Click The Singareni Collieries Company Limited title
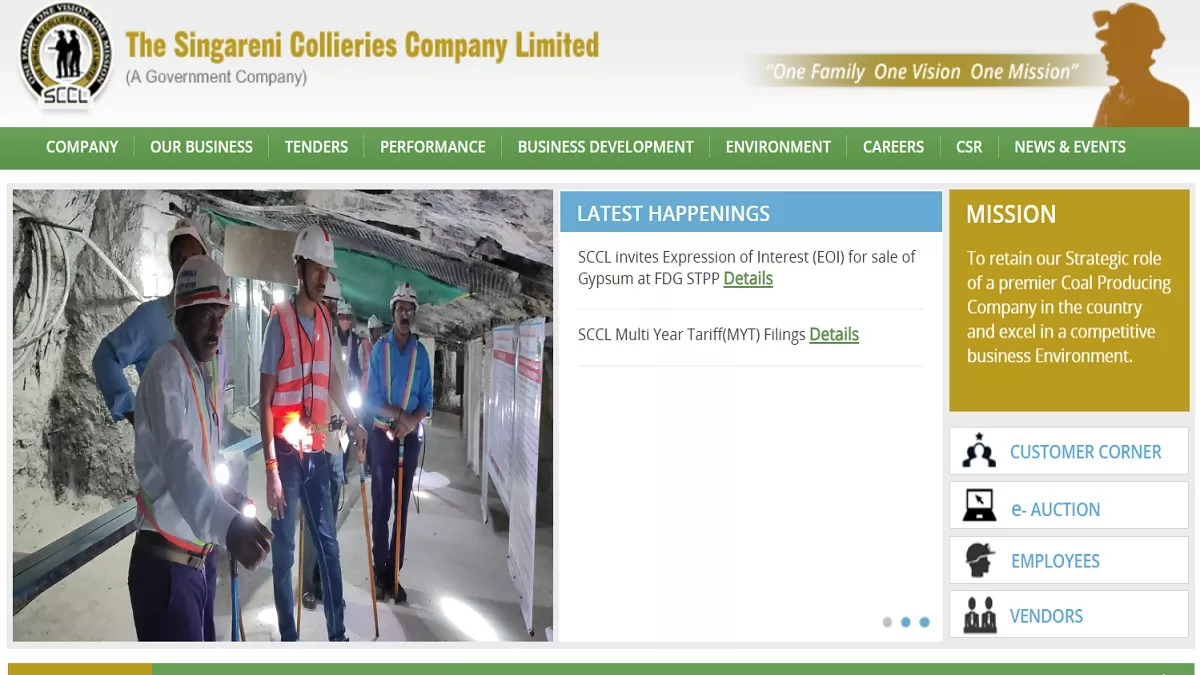The width and height of the screenshot is (1200, 675). [x=362, y=45]
